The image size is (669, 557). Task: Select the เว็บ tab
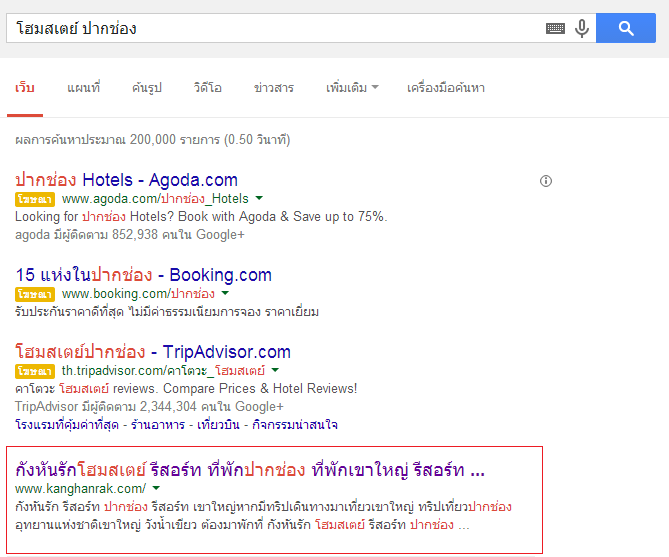click(25, 88)
